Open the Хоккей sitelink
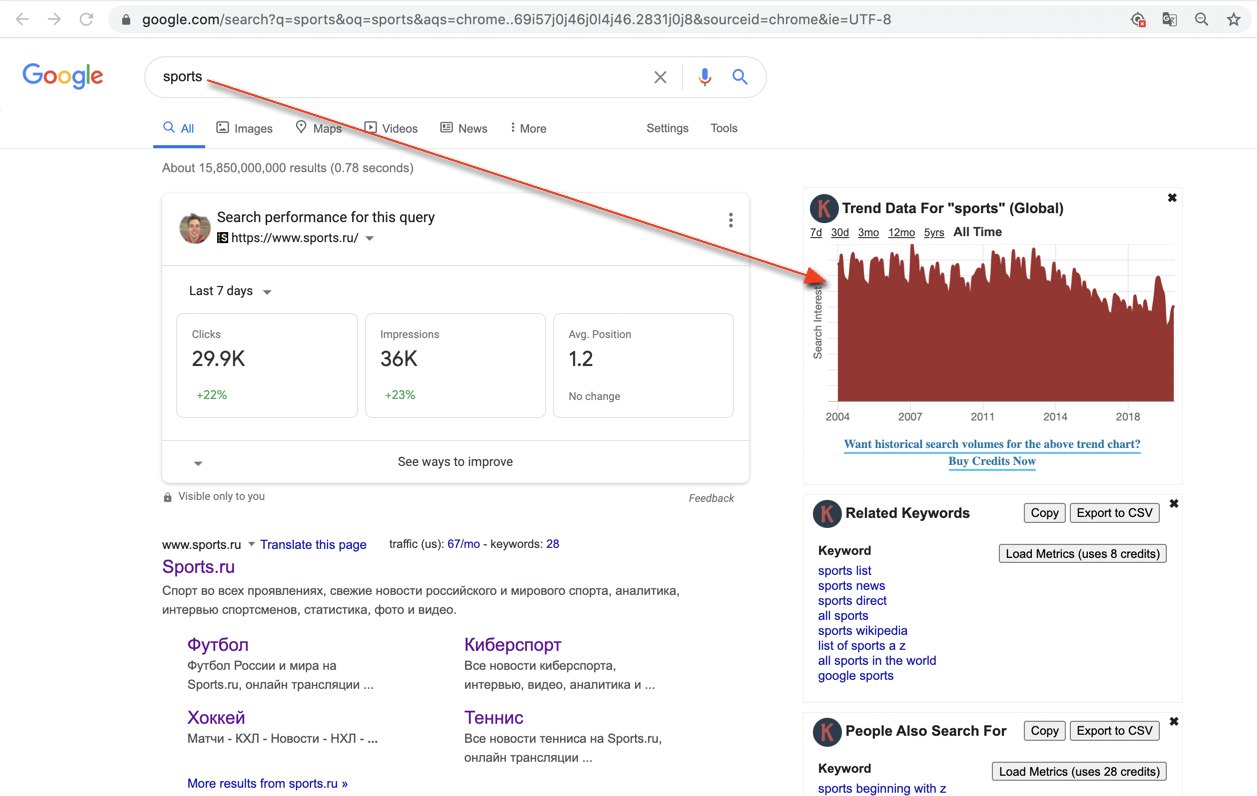This screenshot has width=1257, height=796. click(x=216, y=718)
